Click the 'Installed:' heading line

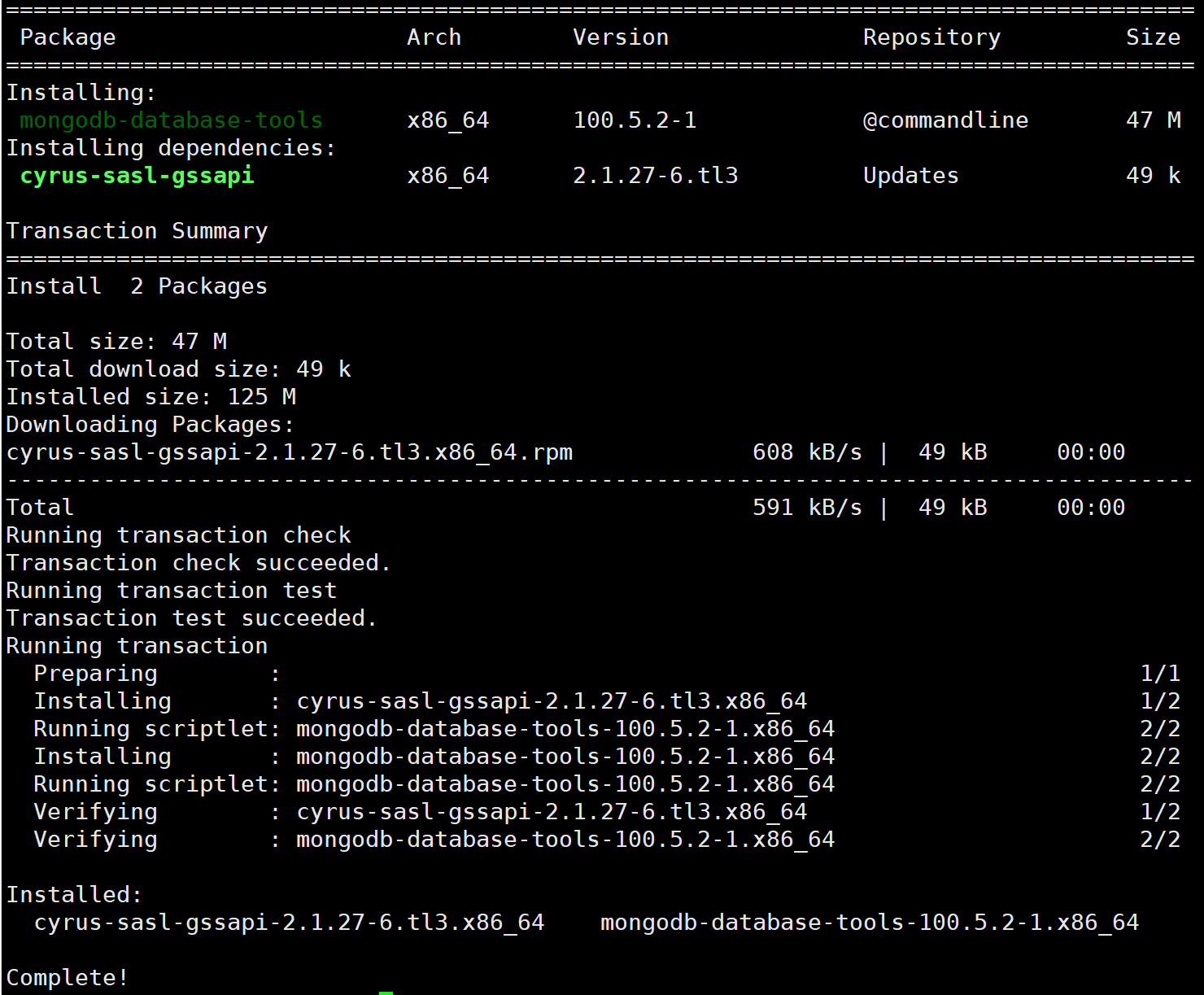pos(75,895)
